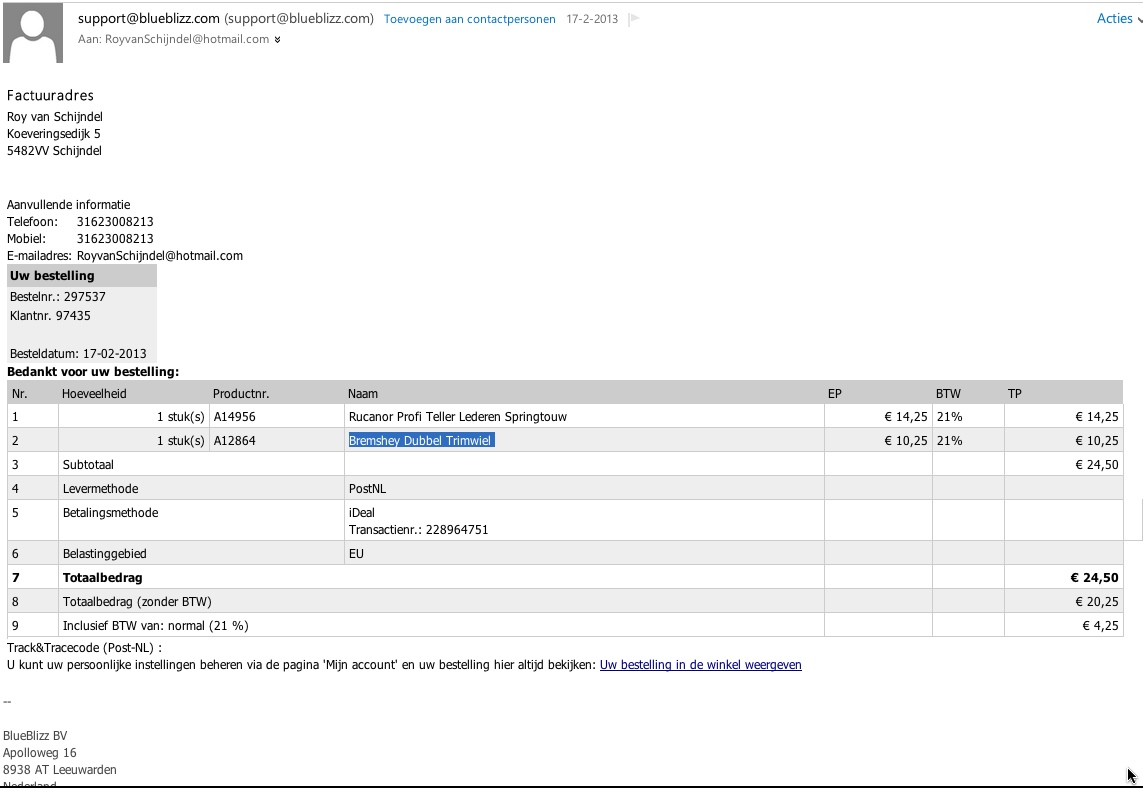Click 'Toevoegen aan contactpersonen' link
The width and height of the screenshot is (1143, 800).
[469, 19]
